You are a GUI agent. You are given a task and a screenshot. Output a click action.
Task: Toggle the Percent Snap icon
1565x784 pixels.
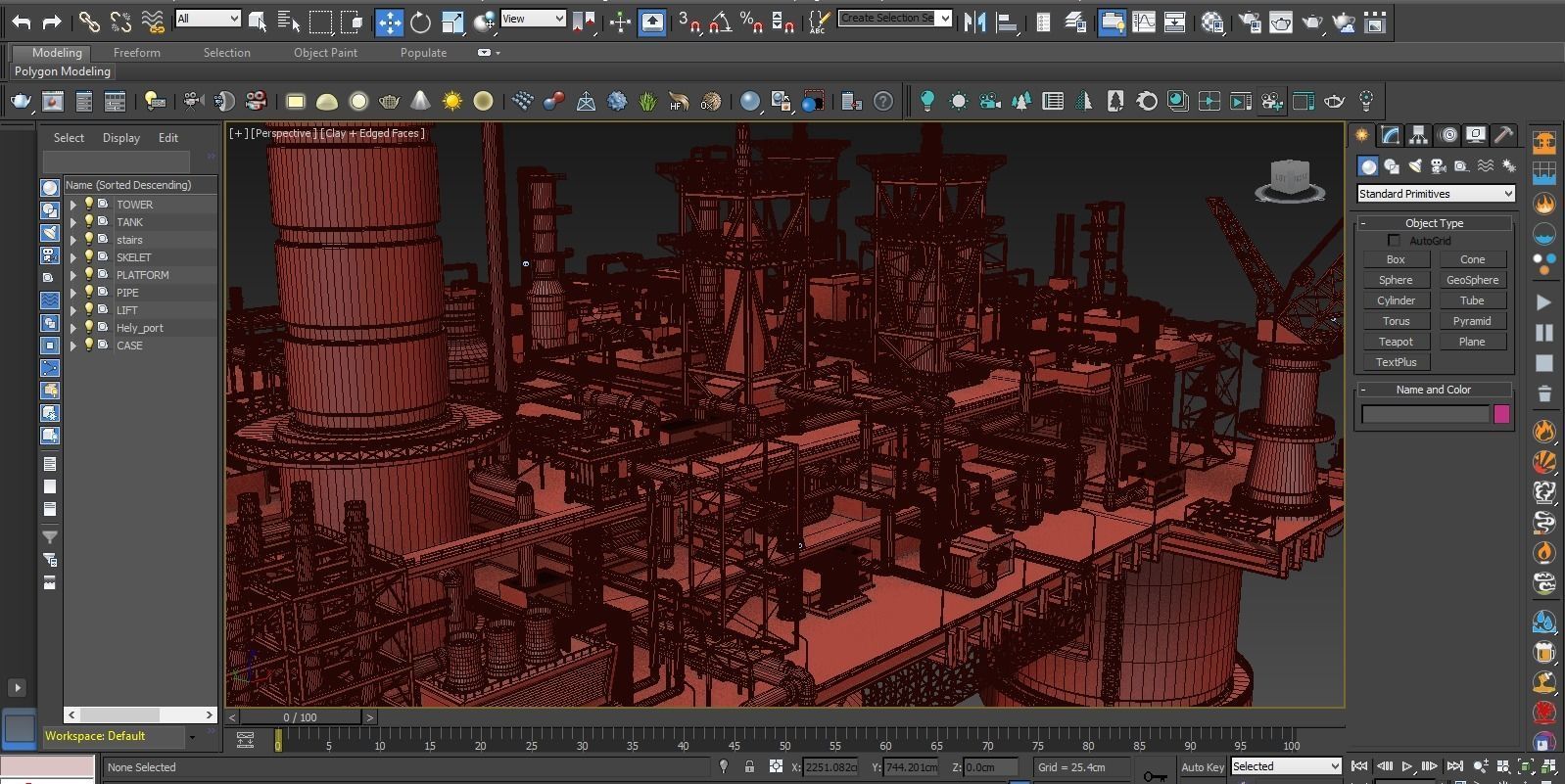(751, 22)
